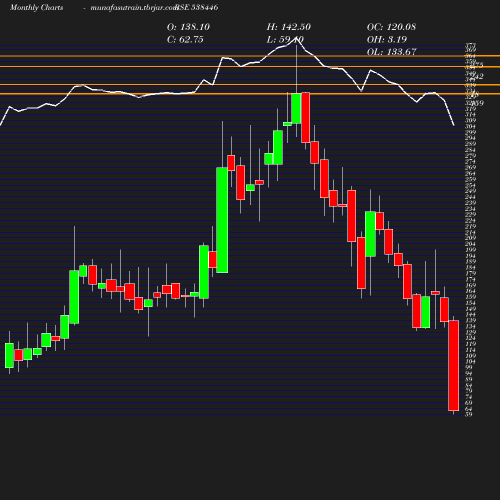Click the "OH: 3.19" value
This screenshot has height=500, width=500.
387,39
